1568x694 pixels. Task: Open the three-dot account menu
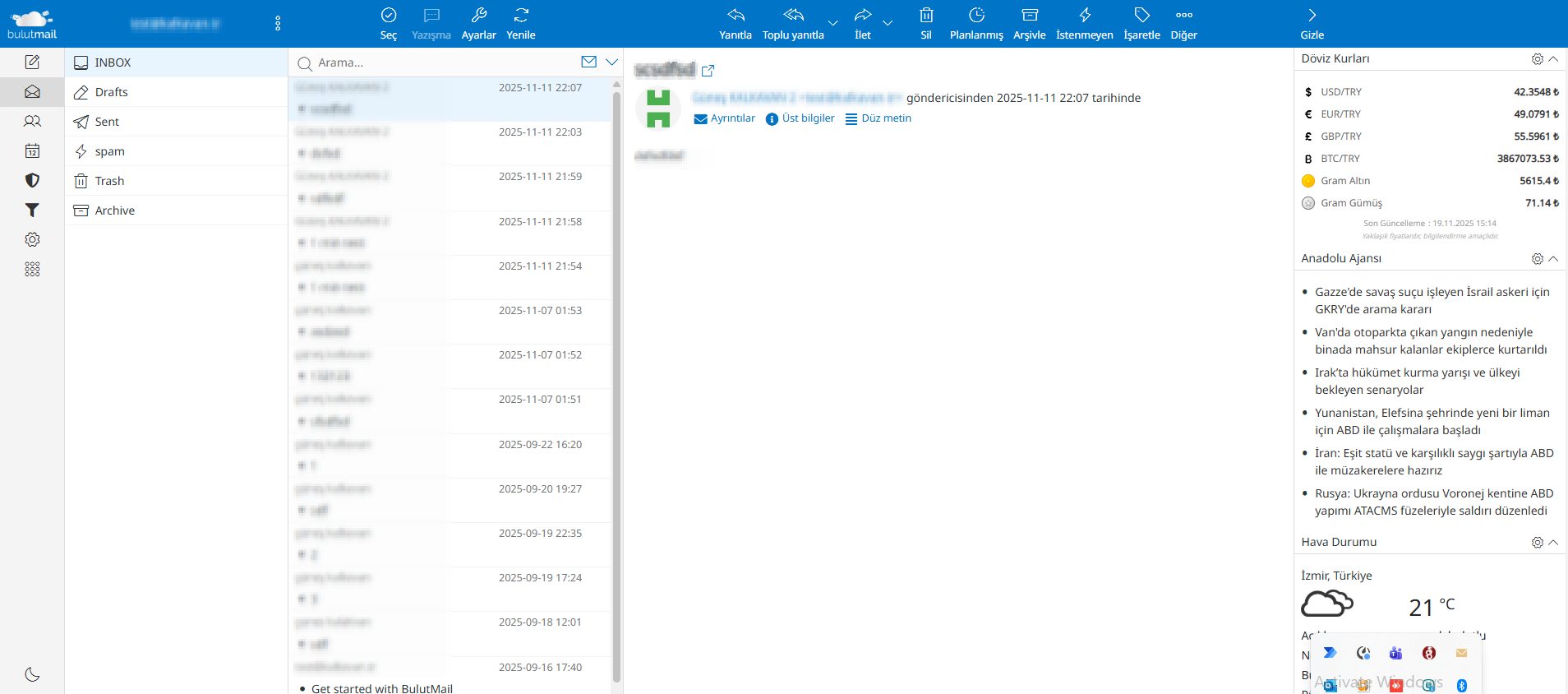(278, 24)
